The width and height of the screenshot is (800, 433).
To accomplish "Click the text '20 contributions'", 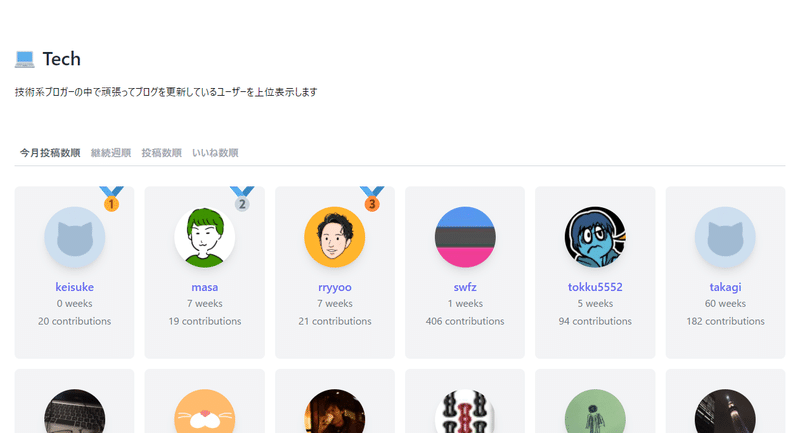I will (74, 321).
